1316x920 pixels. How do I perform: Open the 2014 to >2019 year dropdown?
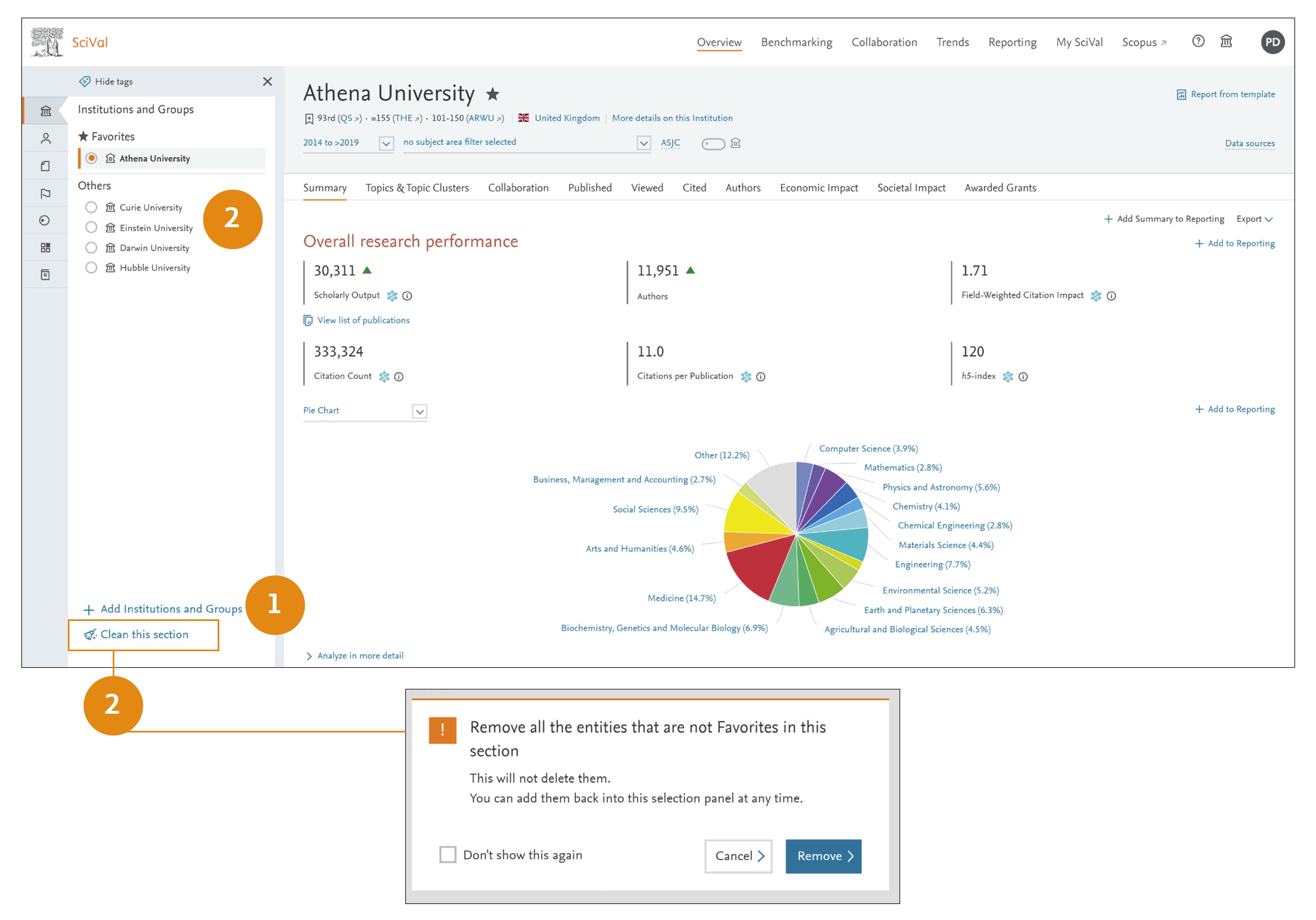coord(386,143)
